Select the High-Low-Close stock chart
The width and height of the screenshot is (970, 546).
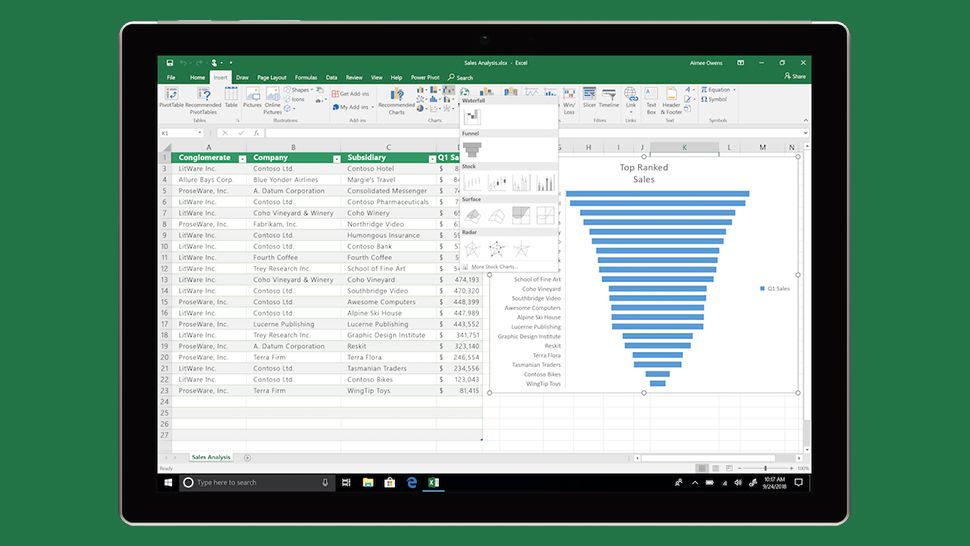[x=472, y=182]
